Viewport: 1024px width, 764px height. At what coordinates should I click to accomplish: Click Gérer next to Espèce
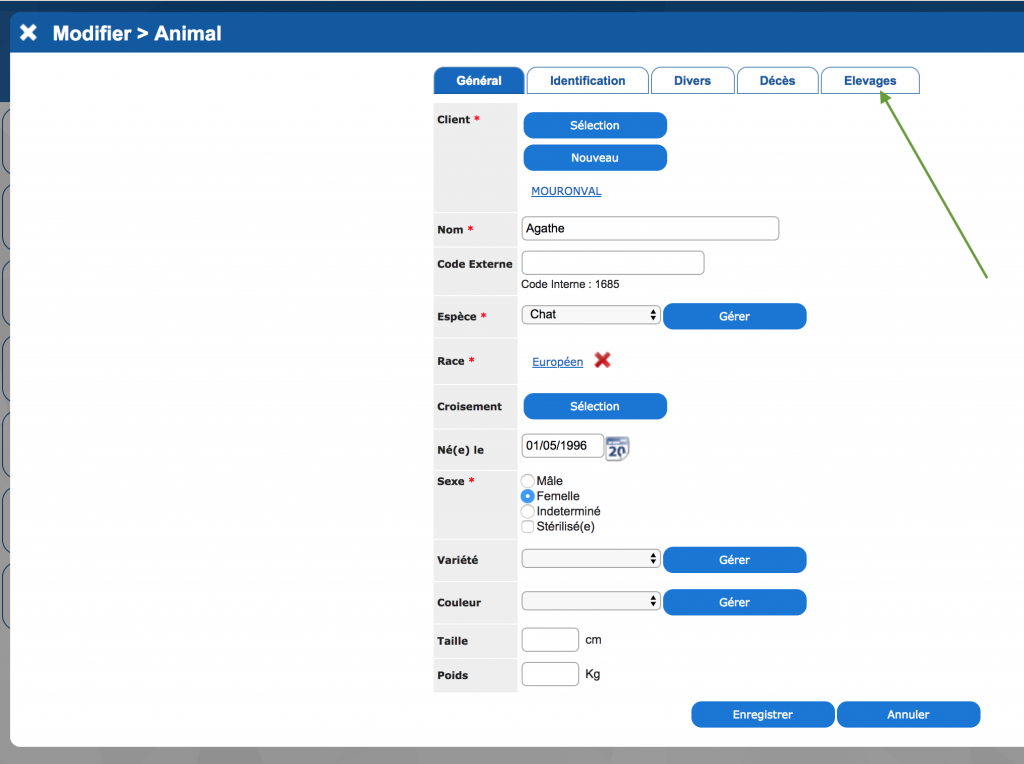734,316
